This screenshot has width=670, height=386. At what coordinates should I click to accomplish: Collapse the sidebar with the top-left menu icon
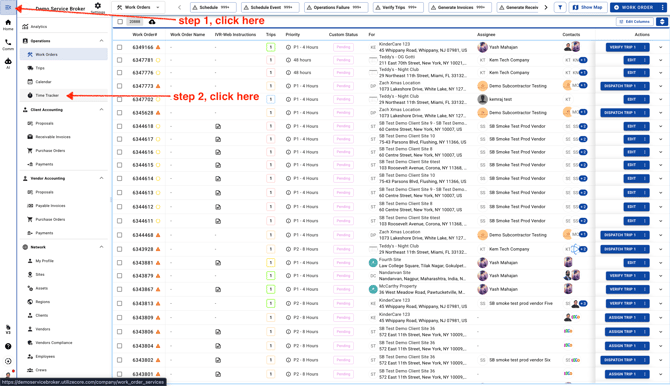point(8,7)
